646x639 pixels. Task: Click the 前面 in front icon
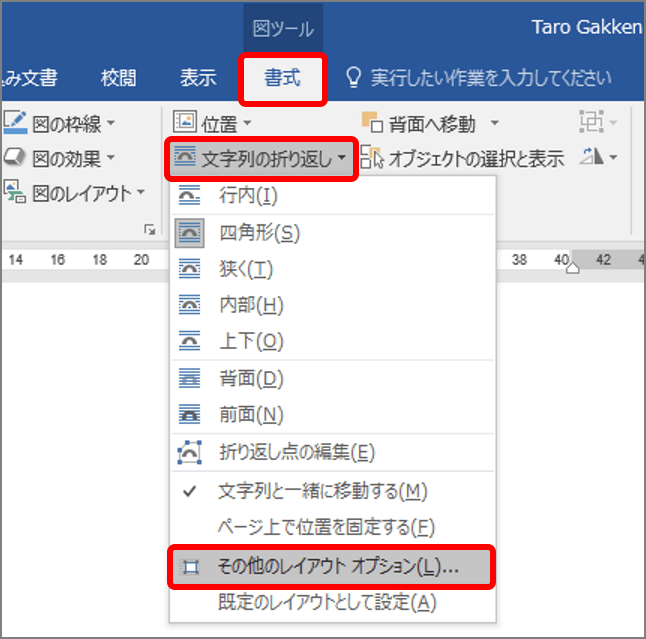[x=190, y=415]
